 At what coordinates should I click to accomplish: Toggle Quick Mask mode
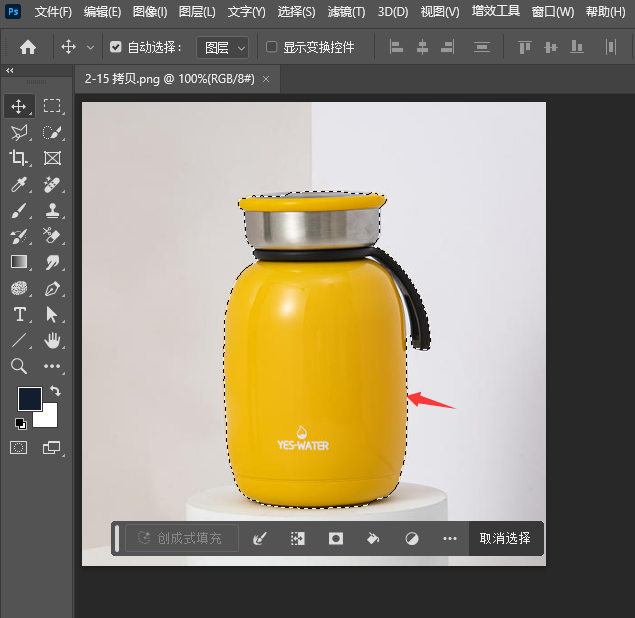tap(19, 447)
